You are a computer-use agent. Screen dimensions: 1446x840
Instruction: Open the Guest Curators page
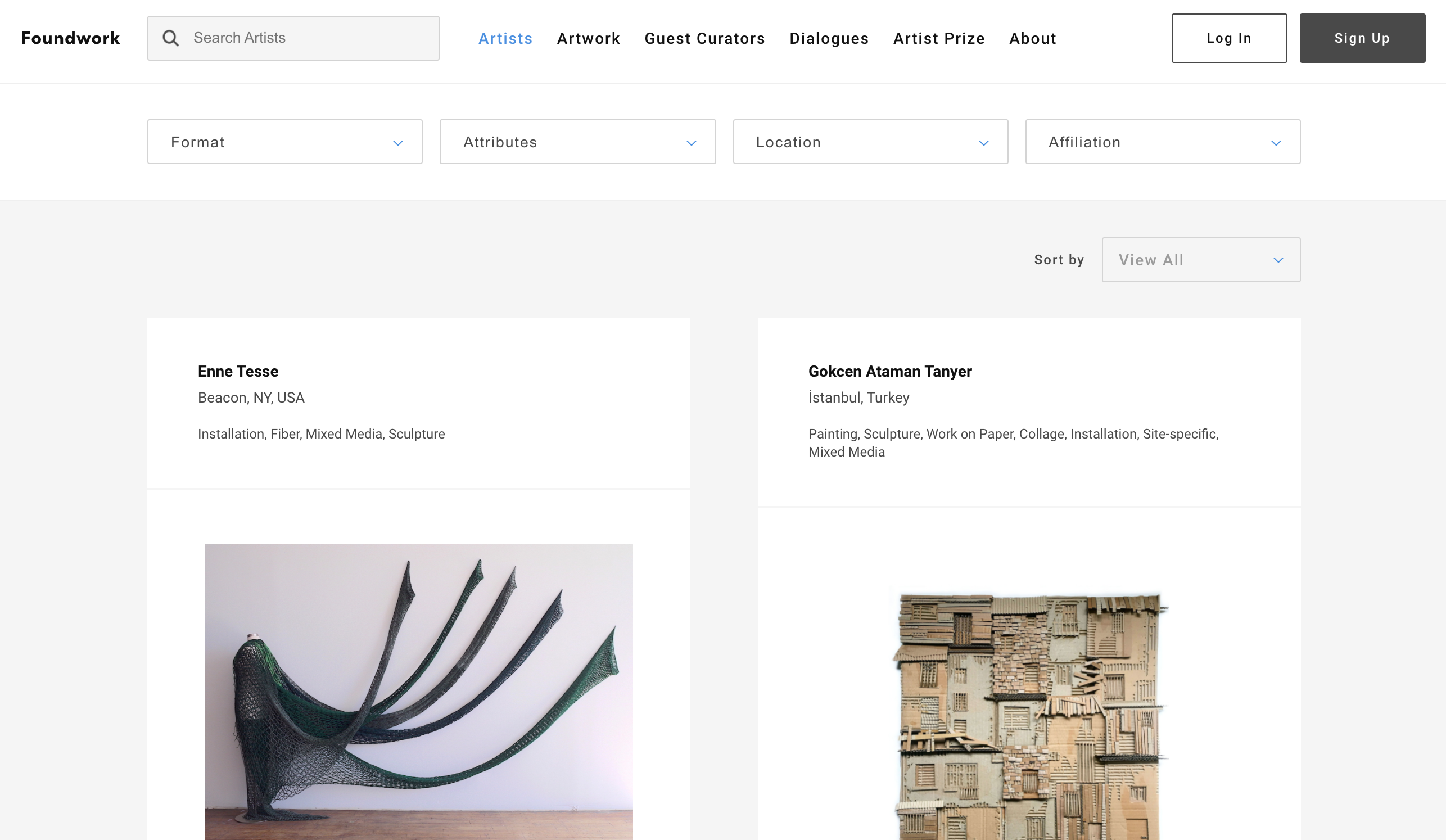click(704, 38)
